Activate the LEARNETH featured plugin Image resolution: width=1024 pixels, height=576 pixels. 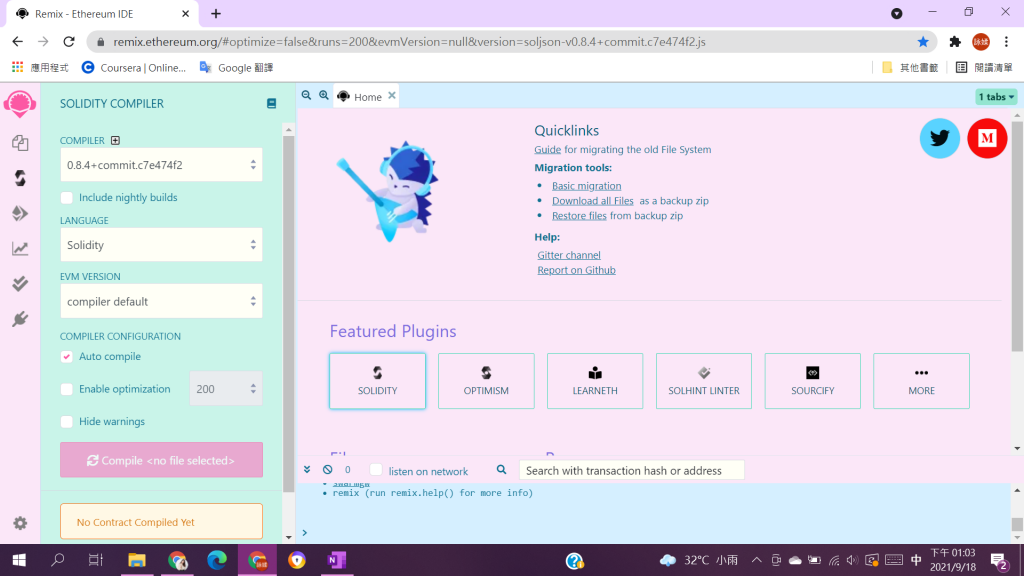point(595,381)
